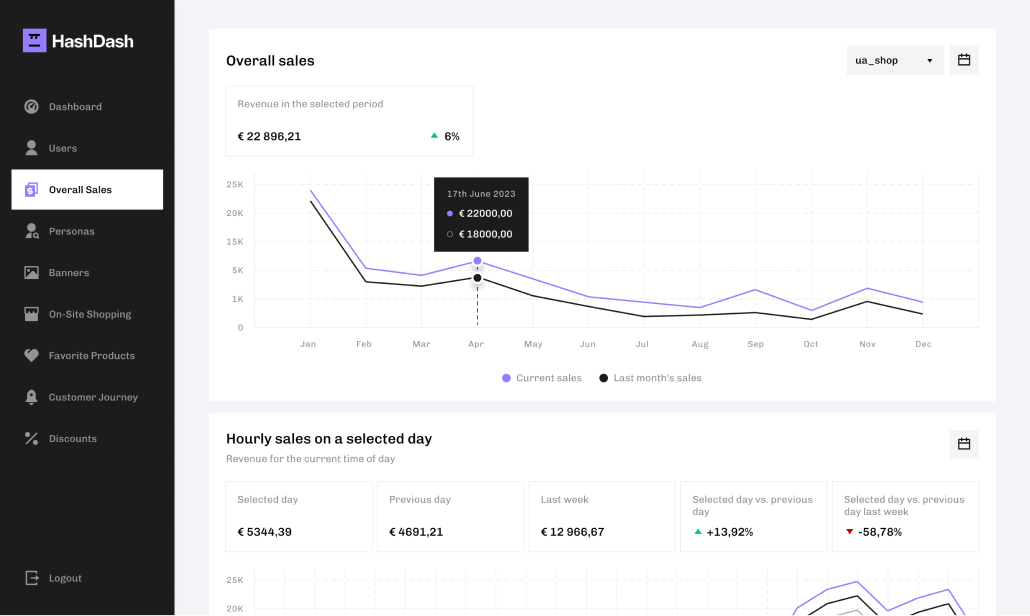Open the Banners section
Screen dimensions: 1030x616
[32, 272]
